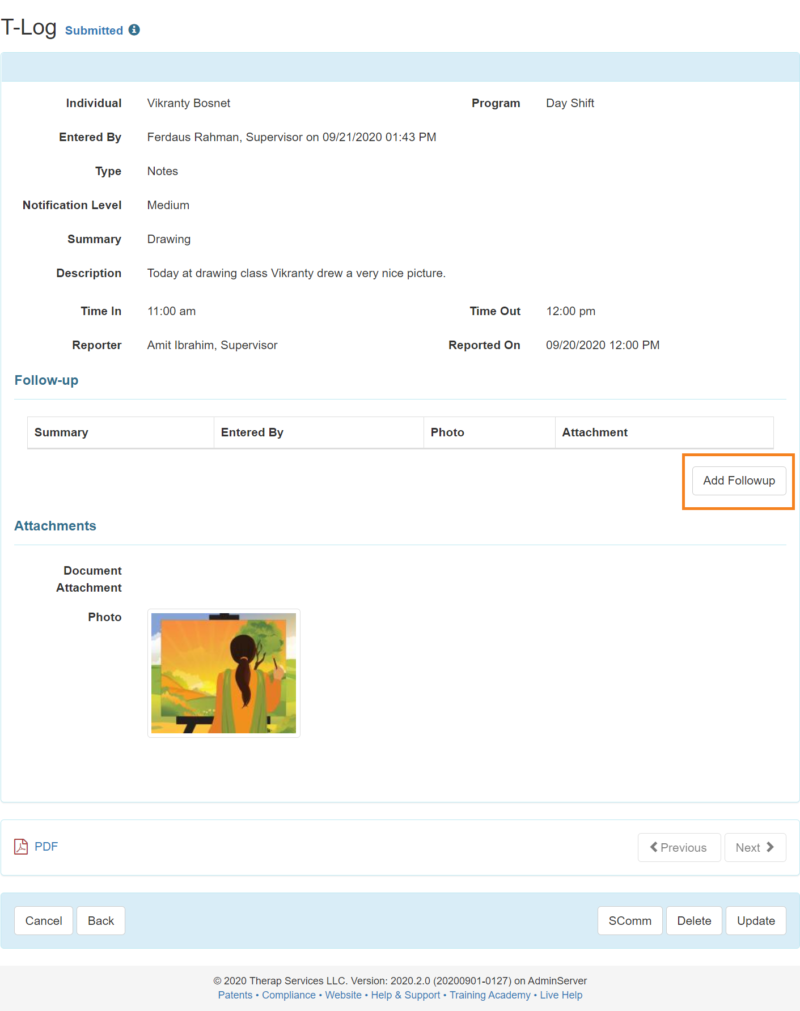Cancel the current T-Log view

pos(43,920)
